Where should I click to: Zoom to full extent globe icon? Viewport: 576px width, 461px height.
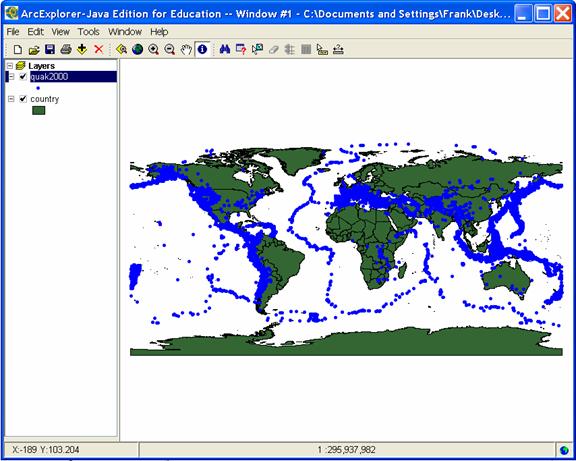(137, 49)
